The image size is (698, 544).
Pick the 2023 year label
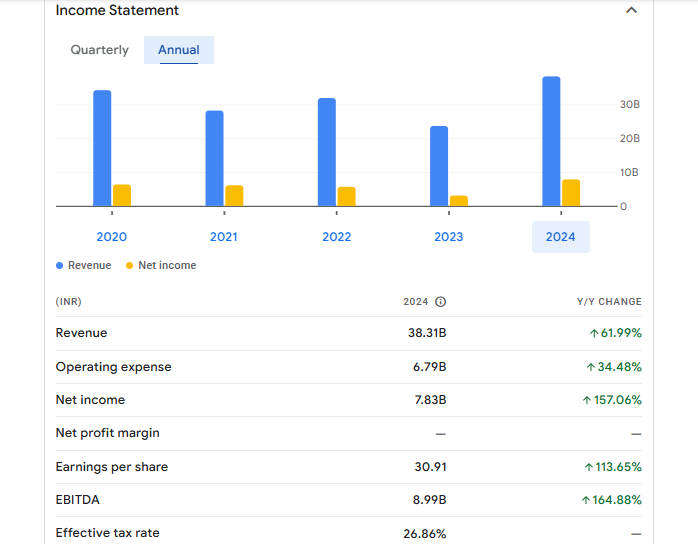[x=449, y=237]
